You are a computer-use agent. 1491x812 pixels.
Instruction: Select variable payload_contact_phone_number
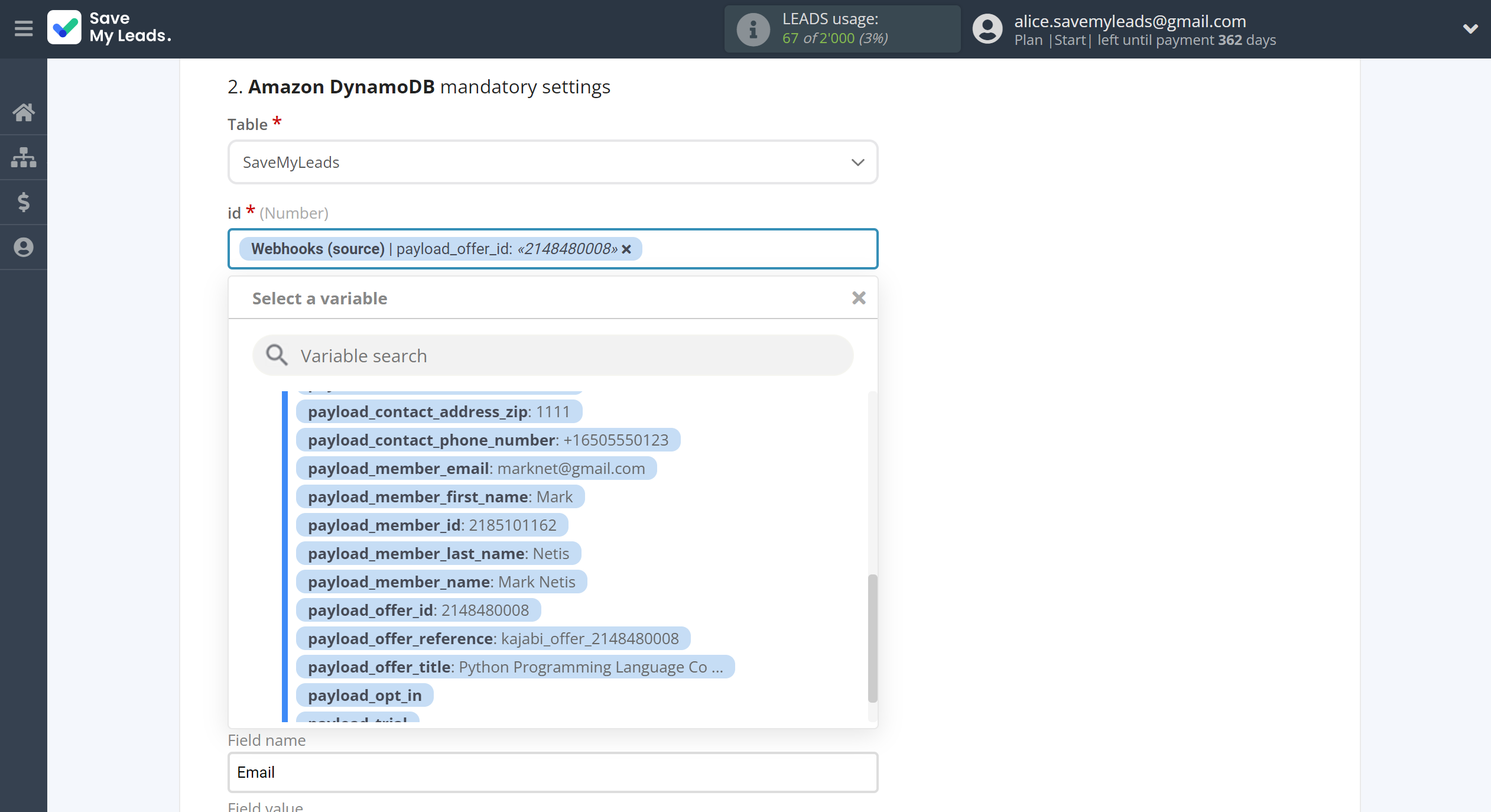(488, 440)
